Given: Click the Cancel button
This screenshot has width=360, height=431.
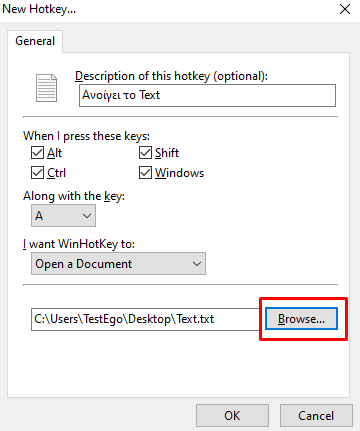Looking at the screenshot, I should coord(316,415).
